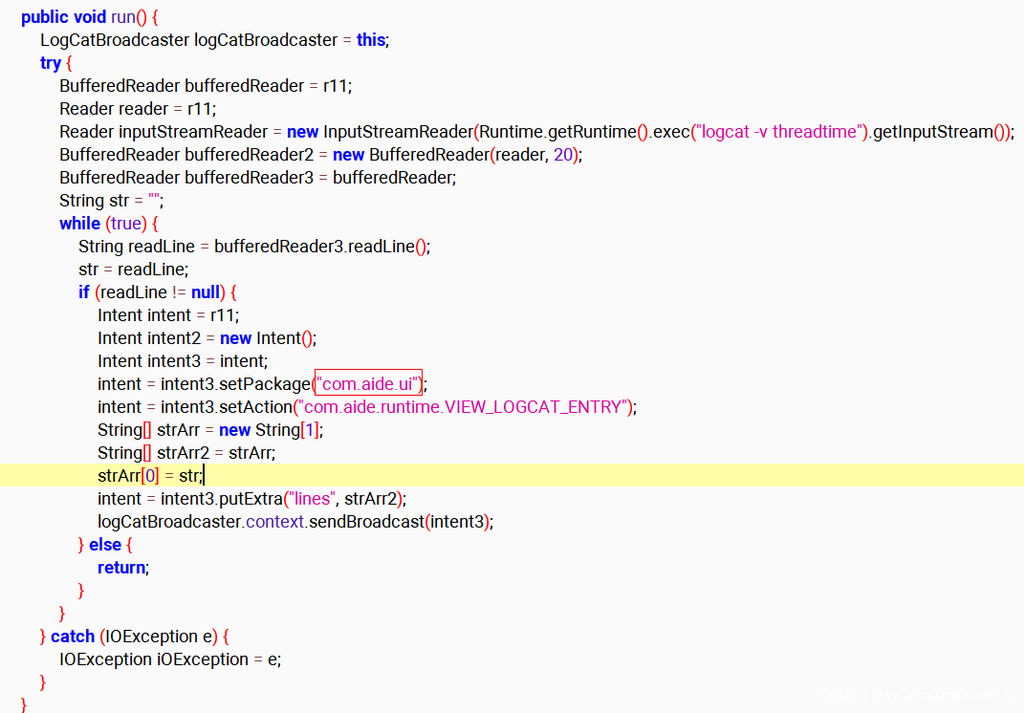Click the "com.aide.runtime.VIEW_LOGCAT_ENTRY" action string
Viewport: 1024px width, 713px height.
pos(462,407)
